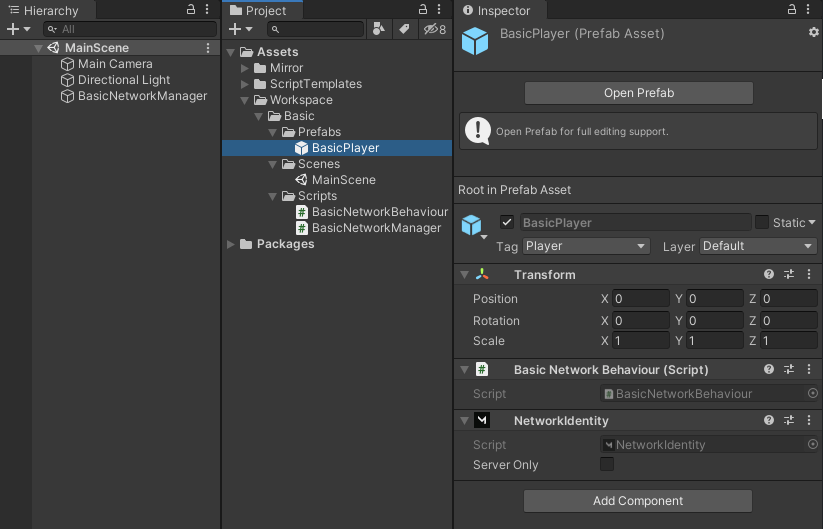The image size is (823, 529).
Task: Collapse the Basic folder arrow
Action: (259, 116)
